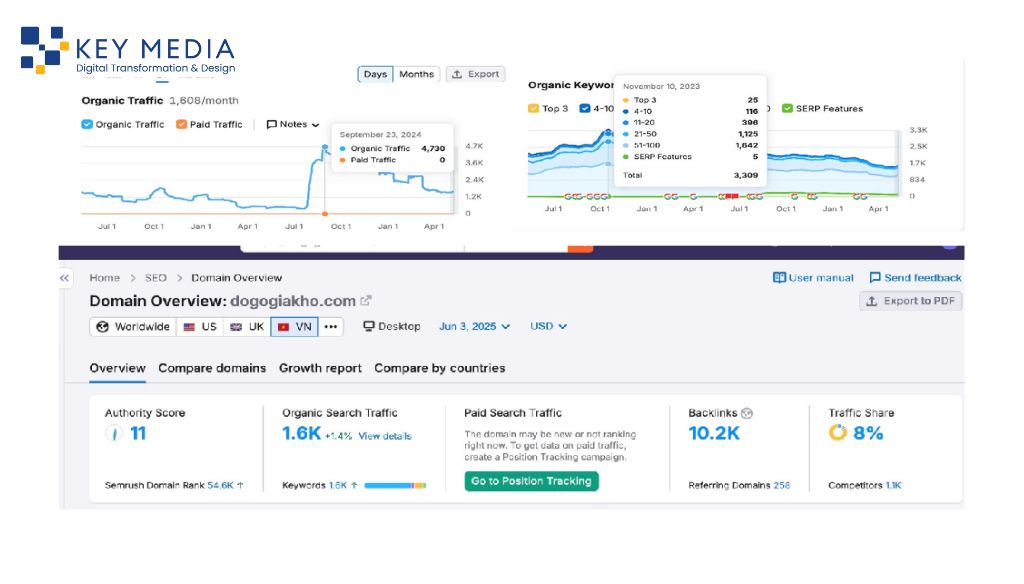The image size is (1024, 584).
Task: Click the SEO breadcrumb
Action: coord(155,278)
